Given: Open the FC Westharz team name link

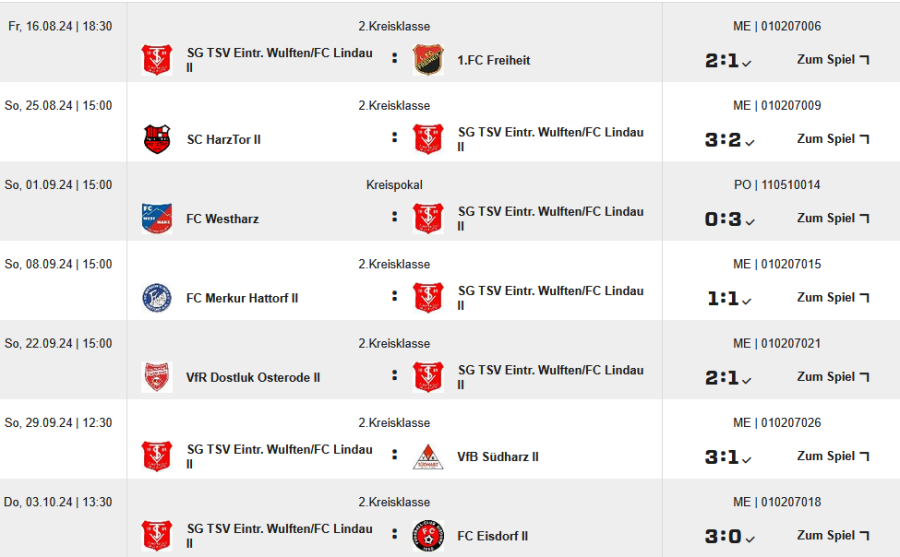Looking at the screenshot, I should [222, 218].
